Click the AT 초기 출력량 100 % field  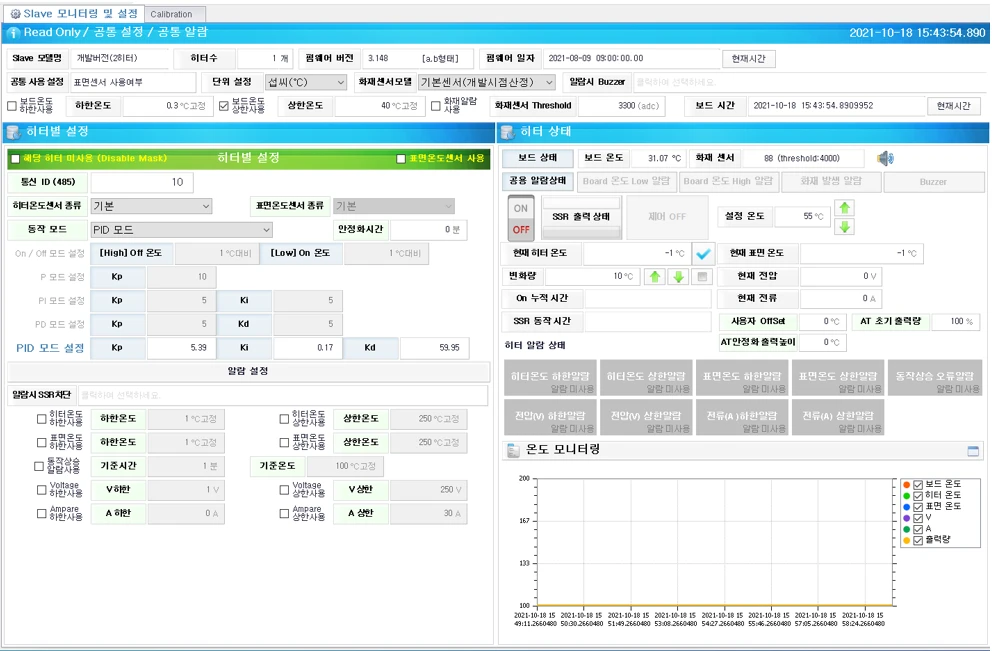tap(955, 321)
